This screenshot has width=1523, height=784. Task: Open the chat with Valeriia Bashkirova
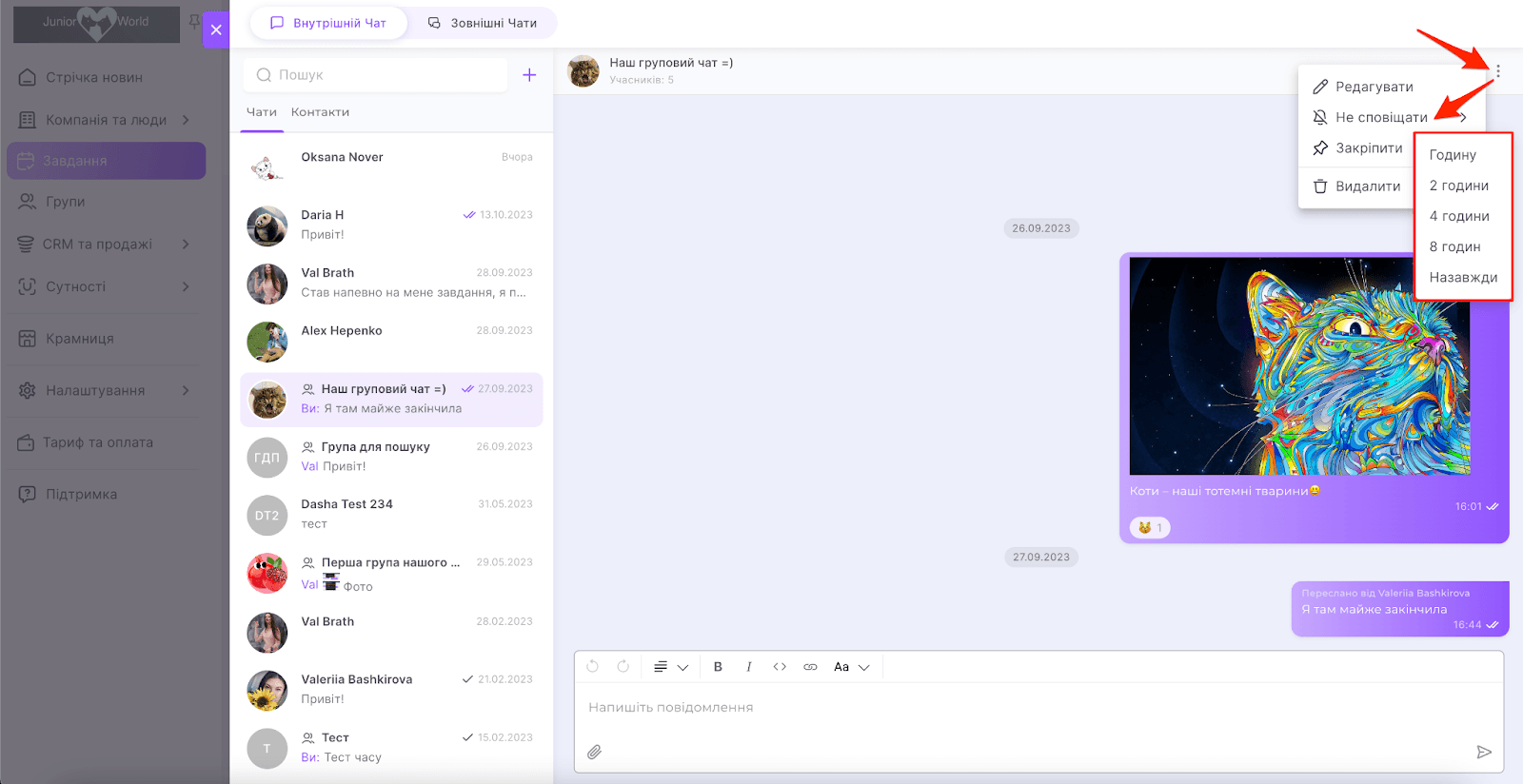[391, 690]
